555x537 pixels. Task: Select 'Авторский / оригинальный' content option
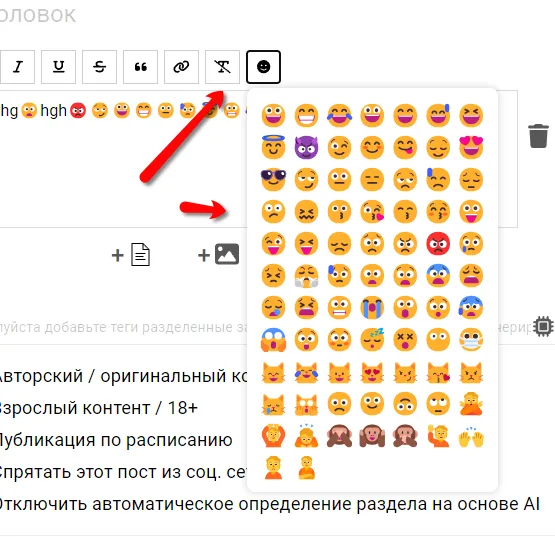(x=124, y=376)
